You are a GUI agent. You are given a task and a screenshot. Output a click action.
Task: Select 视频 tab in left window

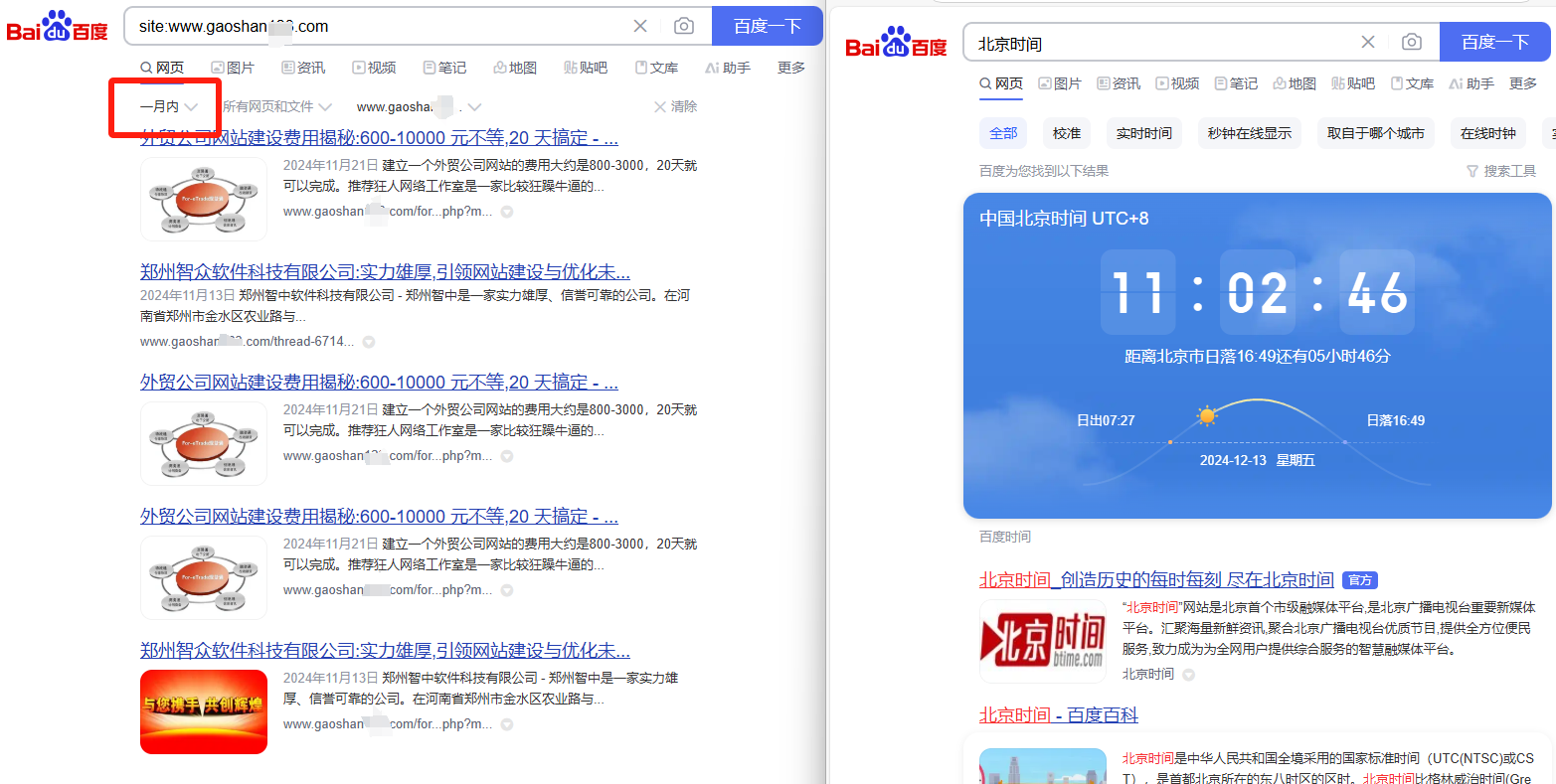coord(374,68)
